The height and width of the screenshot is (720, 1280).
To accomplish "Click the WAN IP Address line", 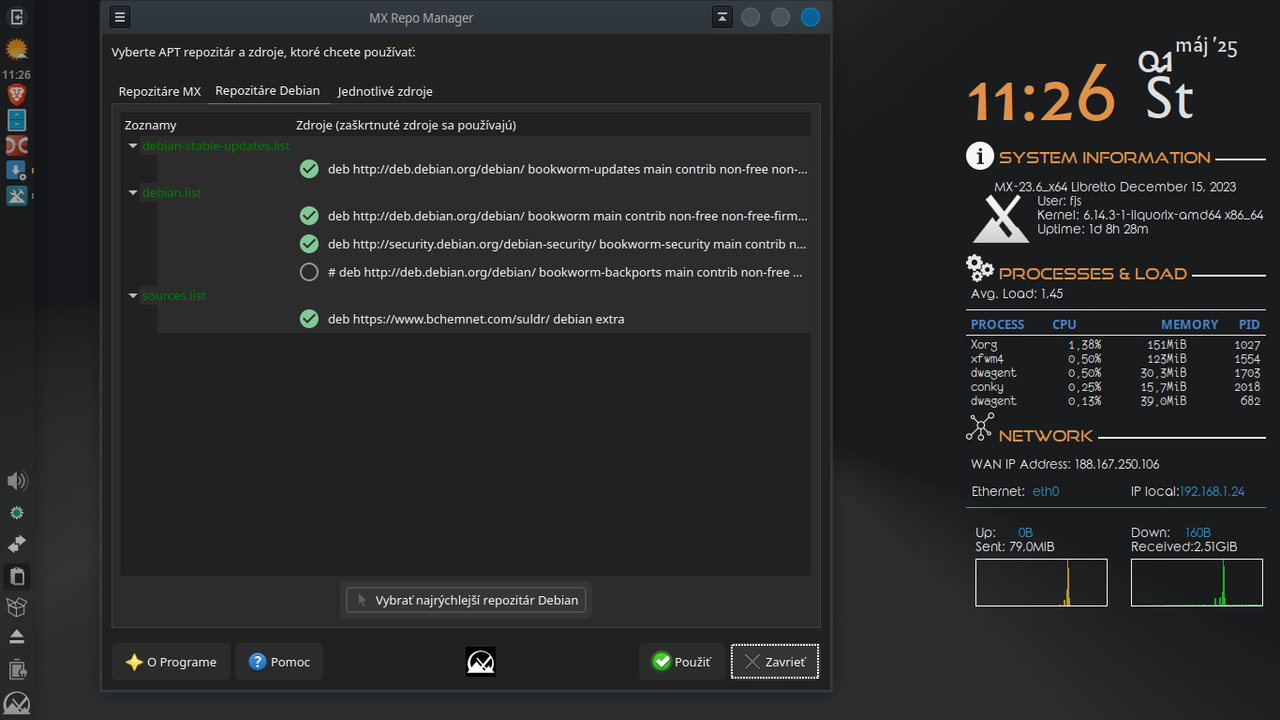I will [x=1065, y=464].
